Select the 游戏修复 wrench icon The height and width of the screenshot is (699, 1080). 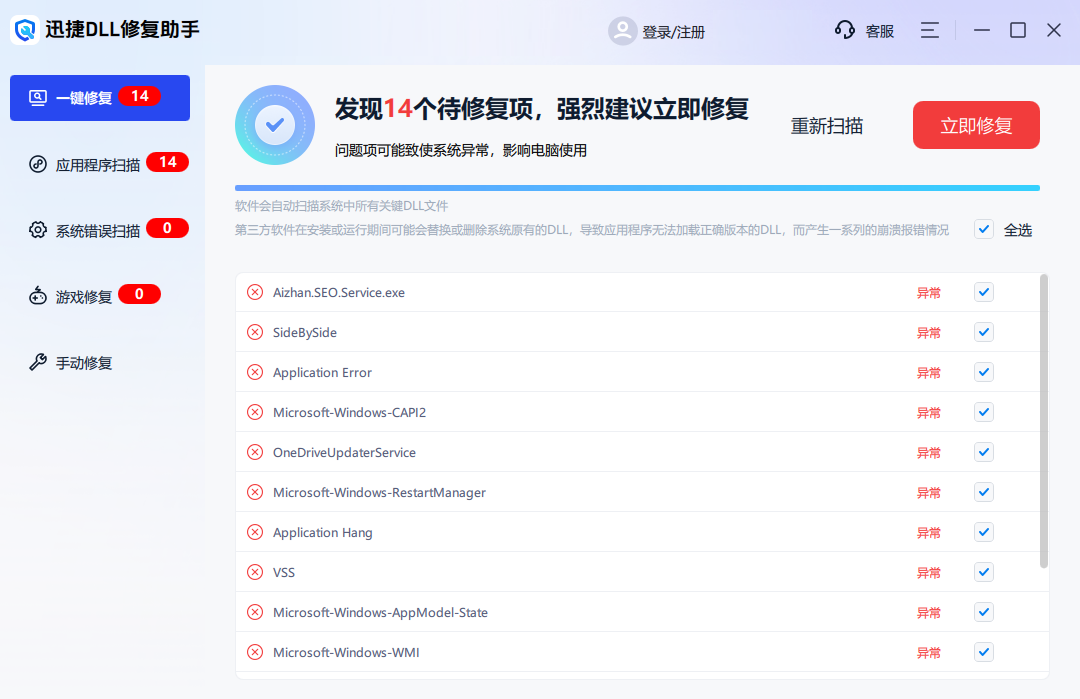36,294
